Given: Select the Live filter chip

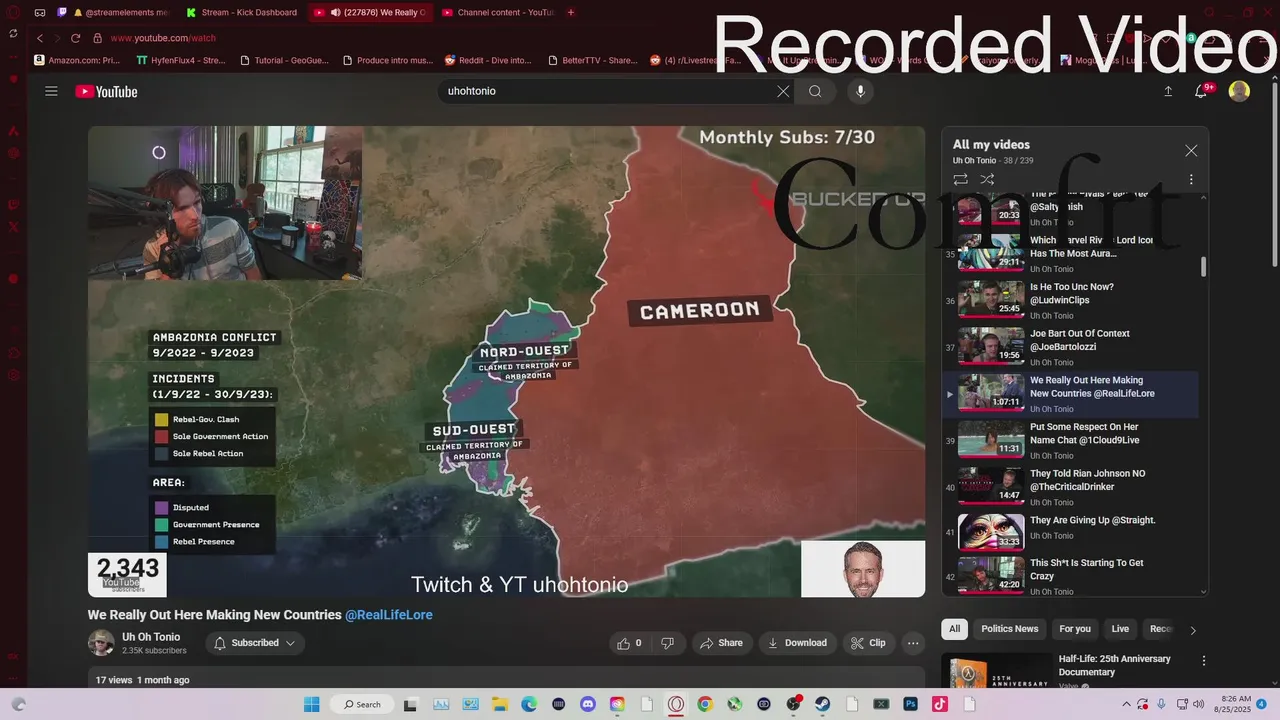Looking at the screenshot, I should click(1120, 629).
